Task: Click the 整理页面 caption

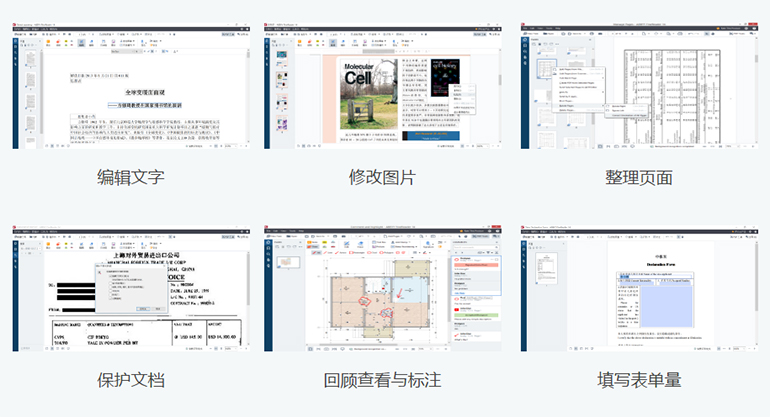Action: click(x=639, y=177)
